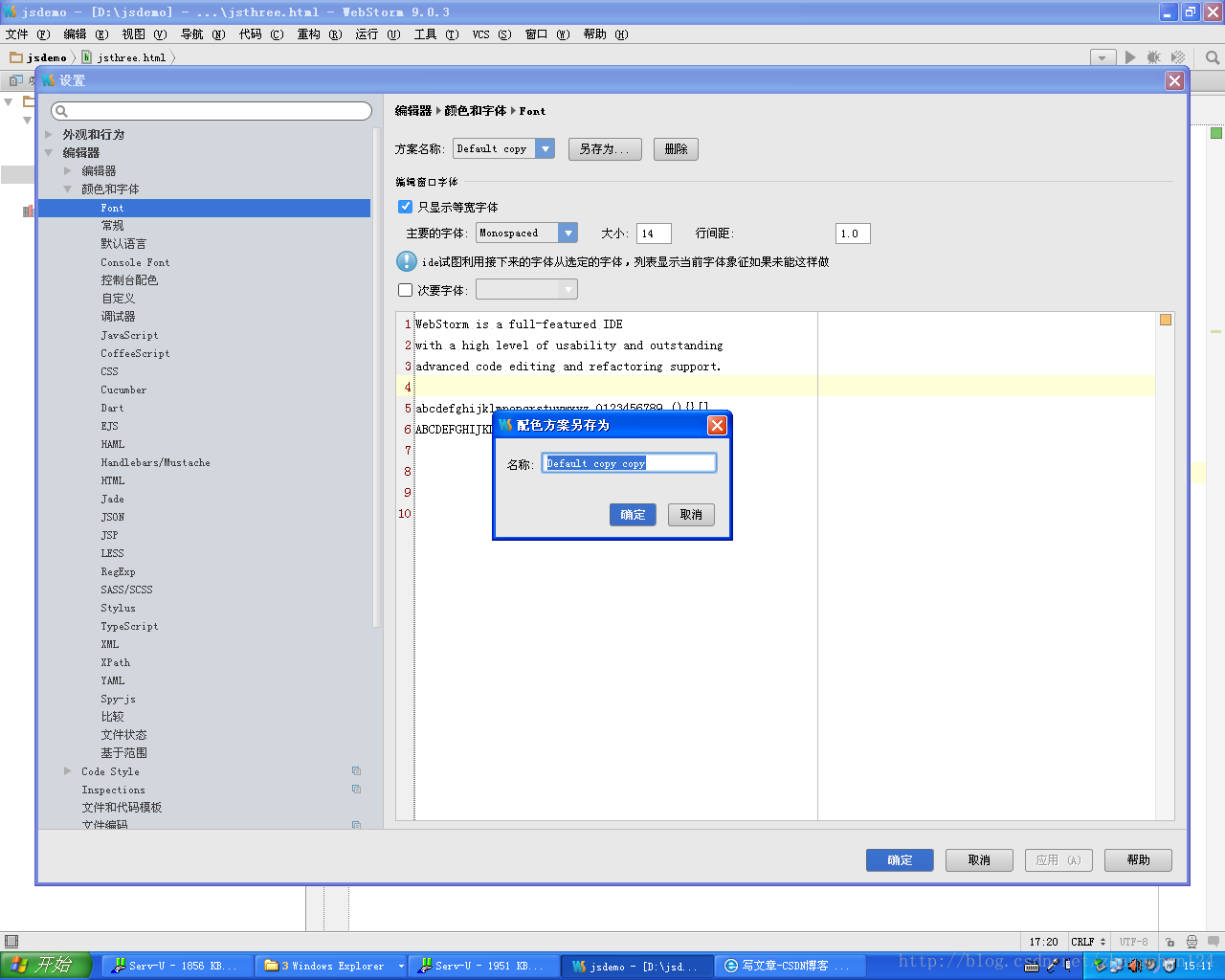This screenshot has width=1225, height=980.
Task: Select TypeScript in settings tree
Action: [x=129, y=626]
